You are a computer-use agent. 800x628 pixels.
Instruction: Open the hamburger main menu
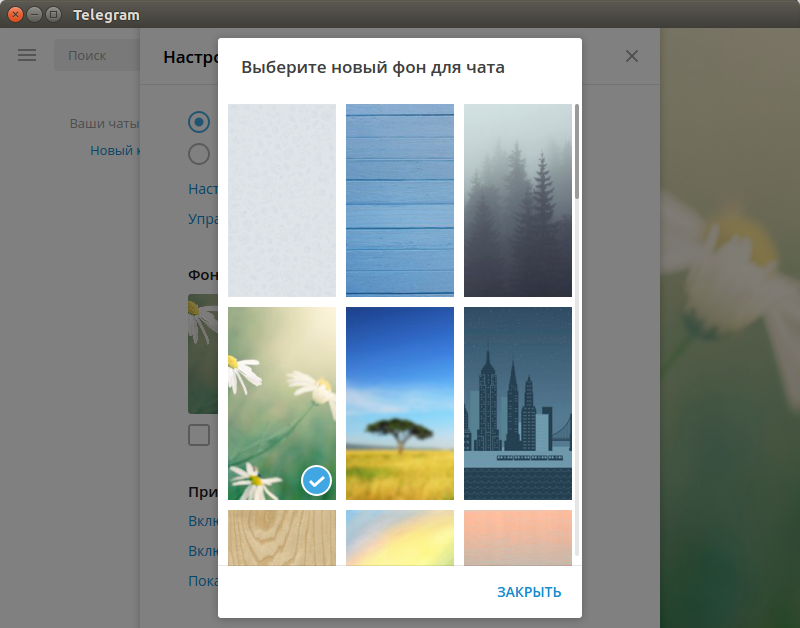coord(27,55)
